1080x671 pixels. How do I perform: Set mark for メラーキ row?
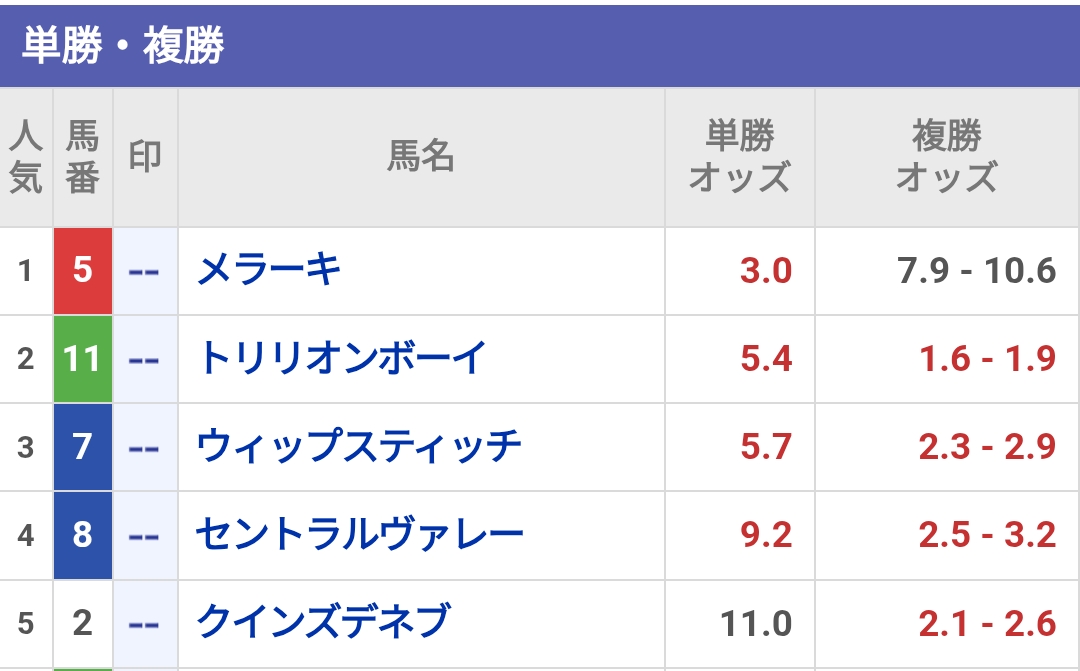[x=145, y=271]
